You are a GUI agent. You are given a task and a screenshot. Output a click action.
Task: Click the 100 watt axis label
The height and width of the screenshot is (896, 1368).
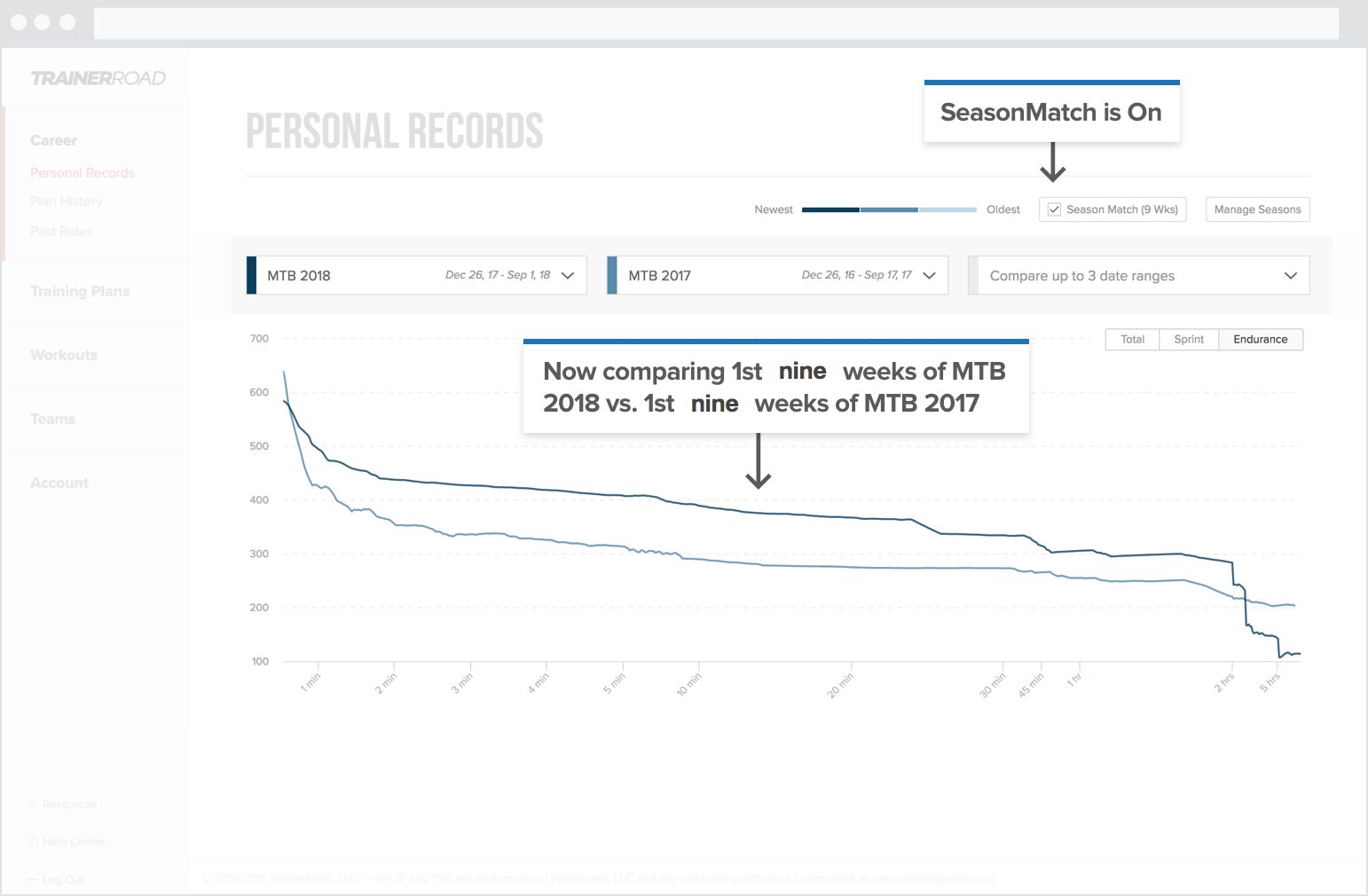259,662
